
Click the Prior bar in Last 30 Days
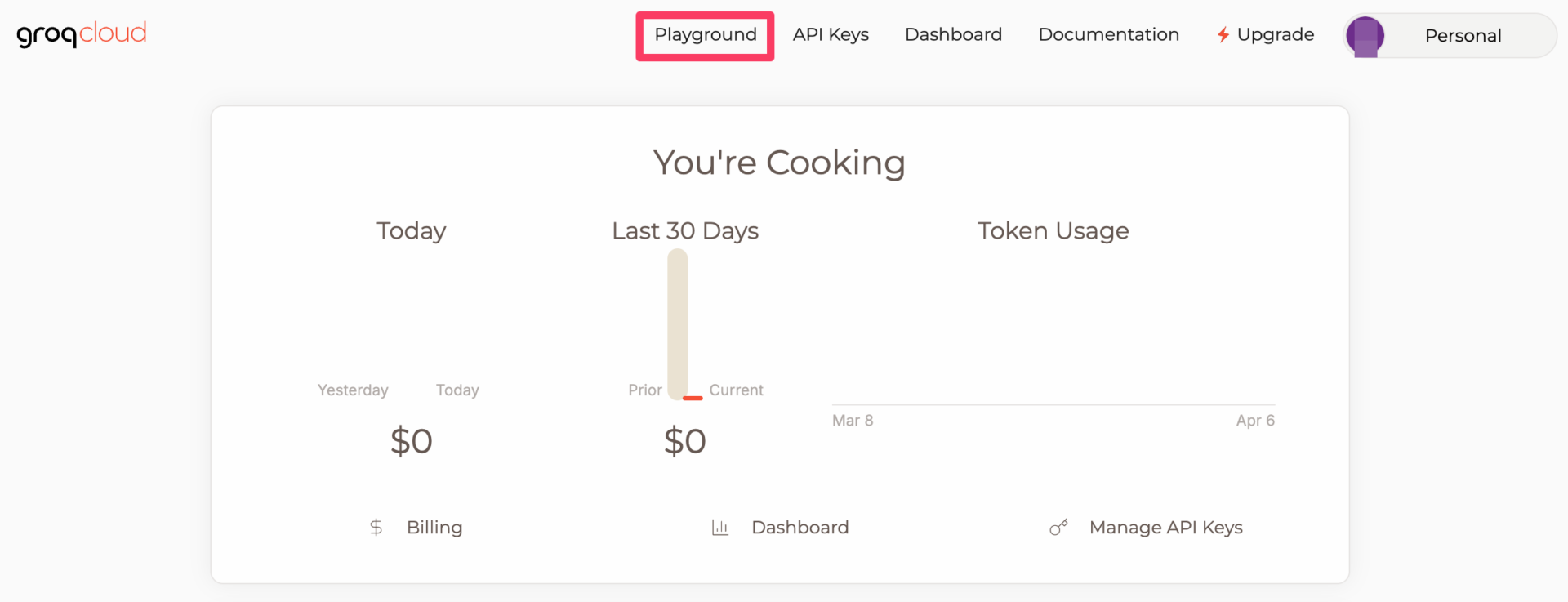pos(677,323)
